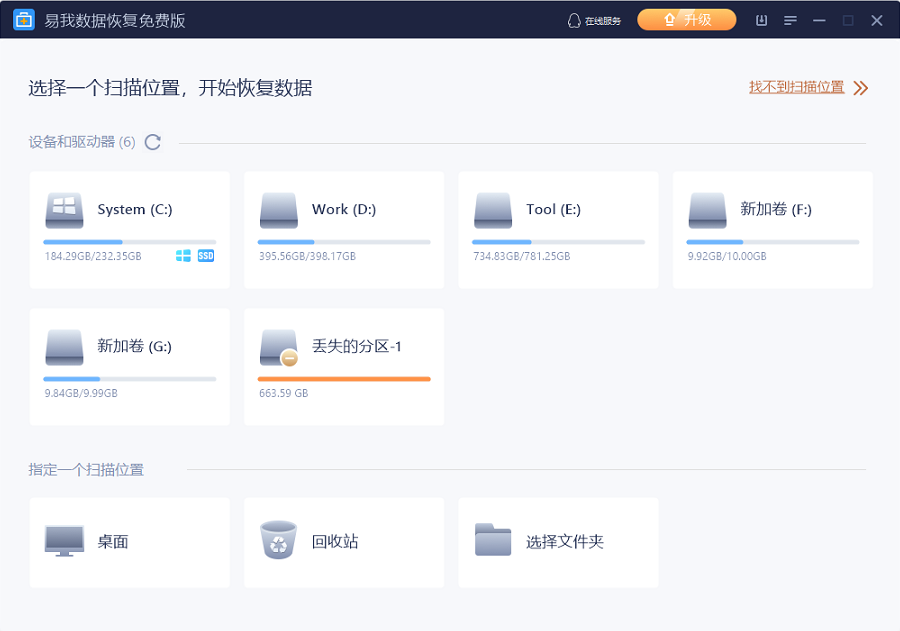Click the 桌面 desktop monitor icon
Image resolution: width=900 pixels, height=631 pixels.
pos(64,541)
